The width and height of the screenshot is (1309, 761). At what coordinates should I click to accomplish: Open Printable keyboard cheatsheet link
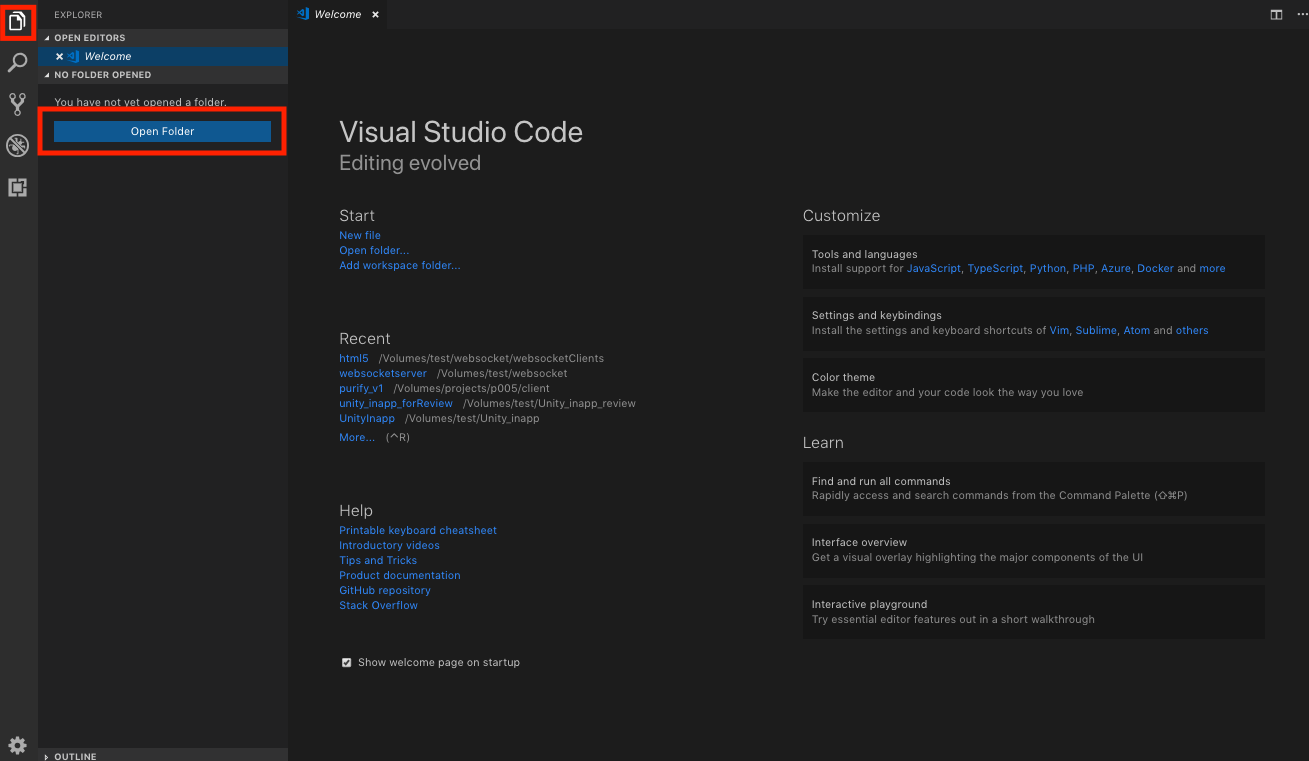click(x=418, y=530)
